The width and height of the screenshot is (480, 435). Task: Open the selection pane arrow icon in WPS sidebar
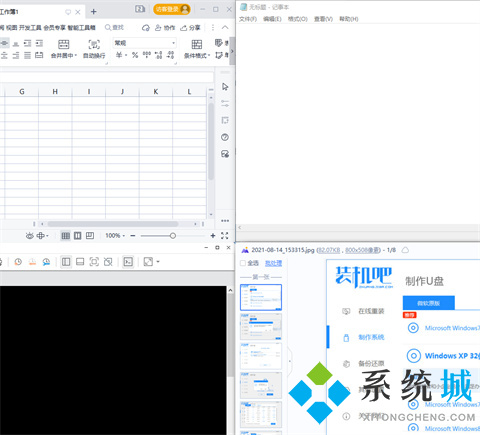(x=225, y=87)
